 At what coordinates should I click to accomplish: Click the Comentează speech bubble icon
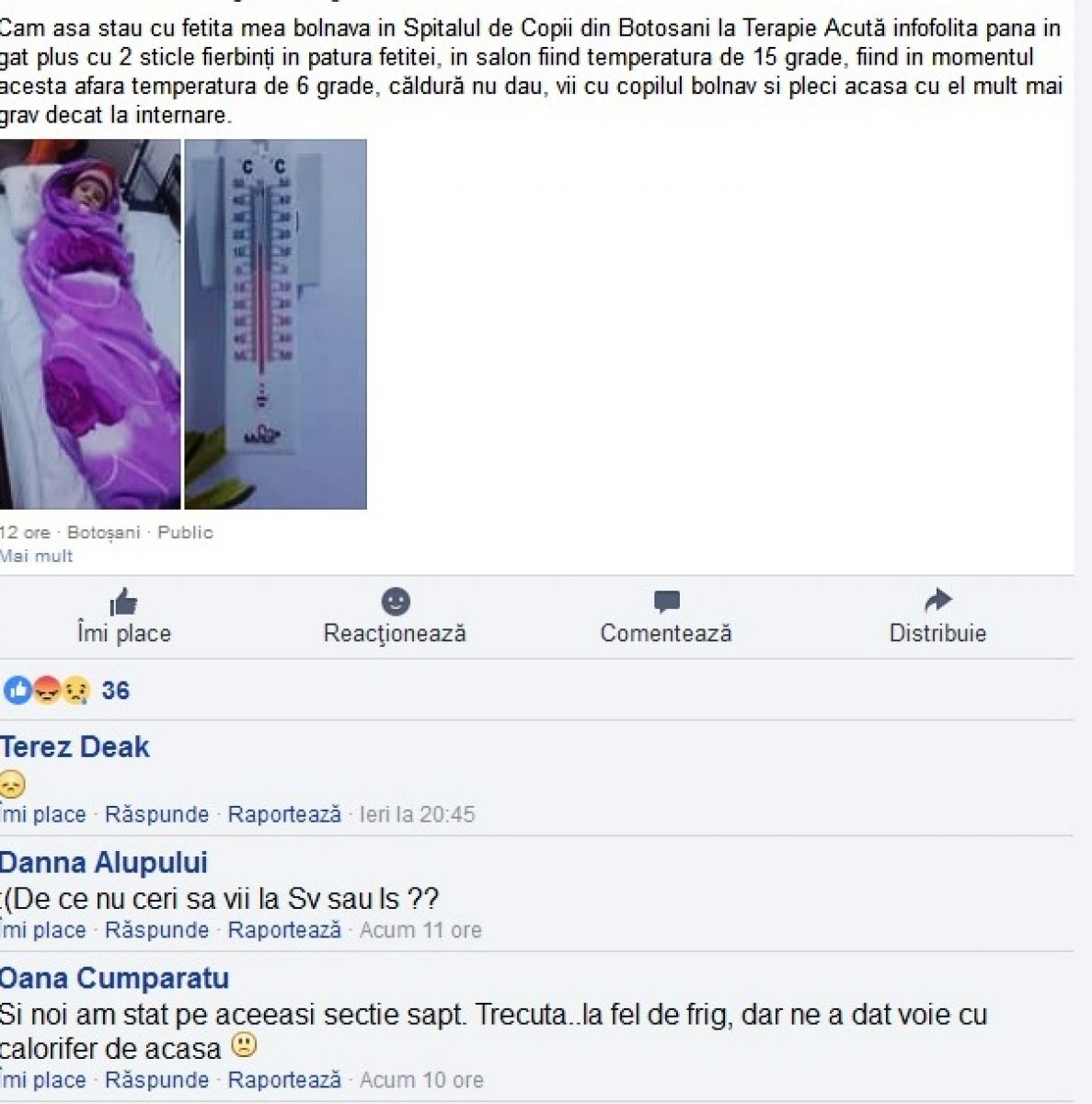667,602
